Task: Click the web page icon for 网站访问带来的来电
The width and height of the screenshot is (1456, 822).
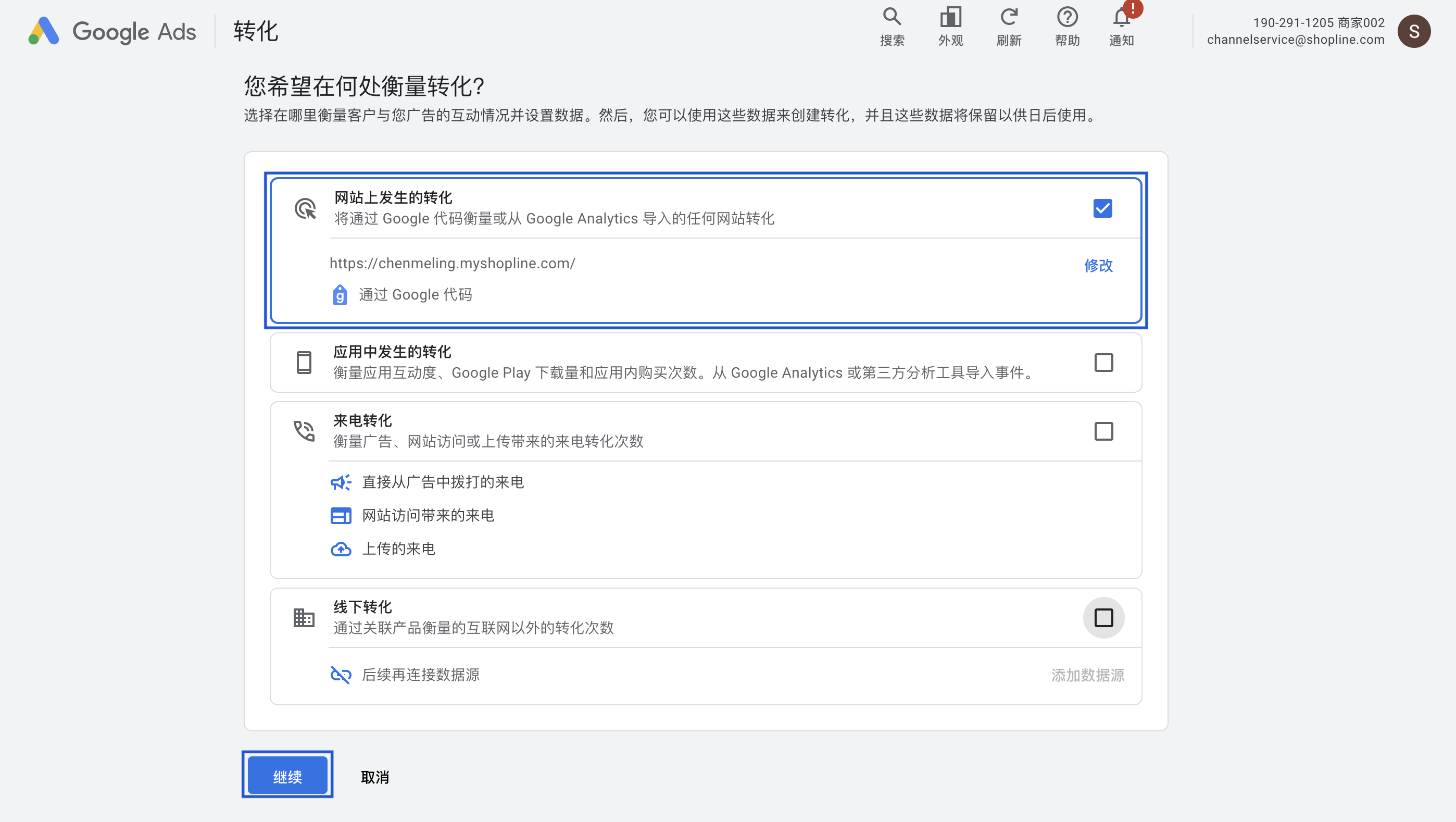Action: [x=341, y=516]
